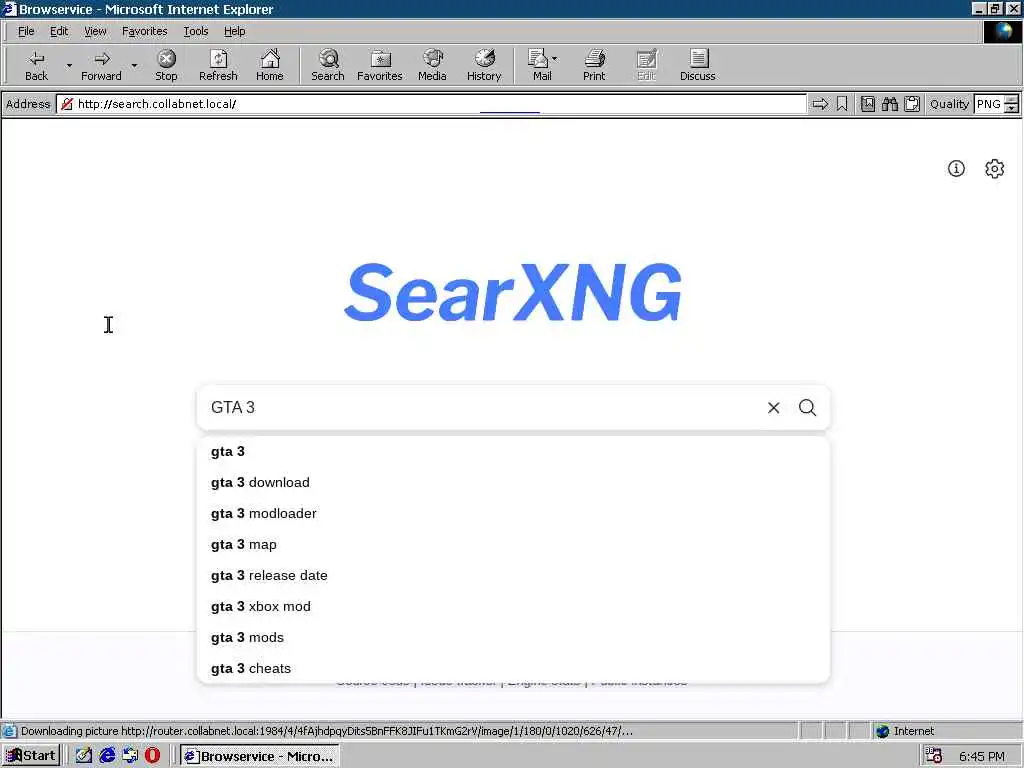Open the Media toolbar panel
The width and height of the screenshot is (1024, 768).
[x=432, y=65]
